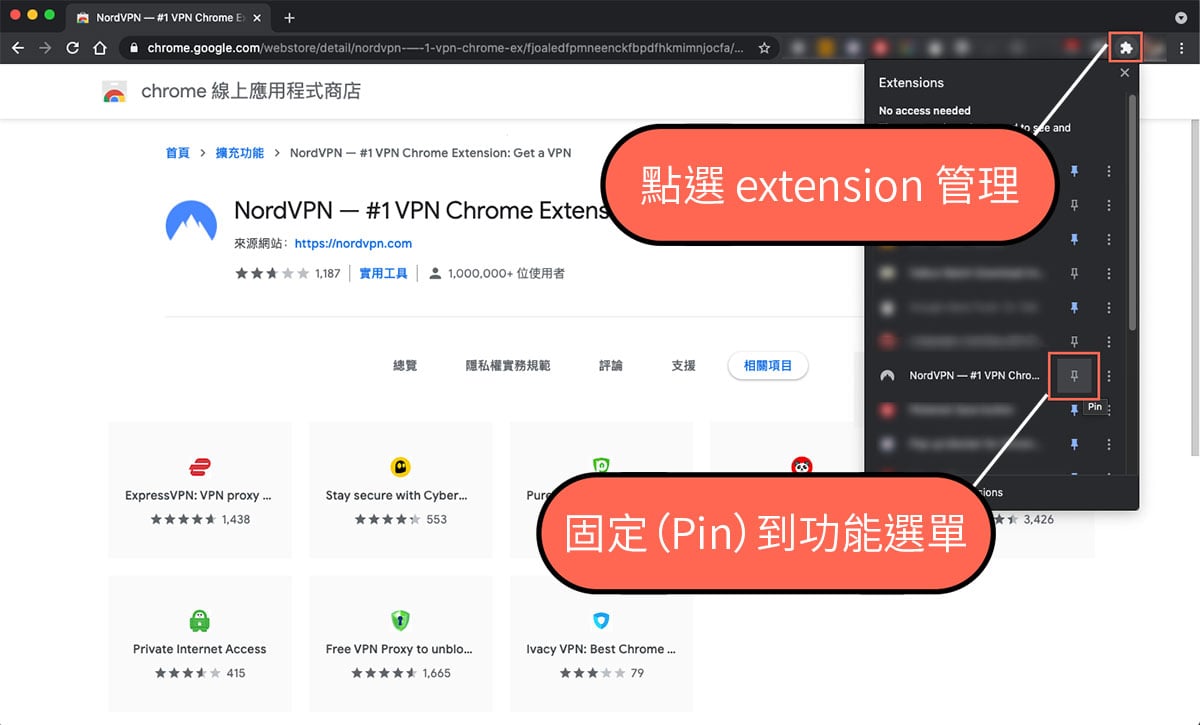Click the NordVPN extension row icon
The image size is (1200, 725).
point(886,376)
